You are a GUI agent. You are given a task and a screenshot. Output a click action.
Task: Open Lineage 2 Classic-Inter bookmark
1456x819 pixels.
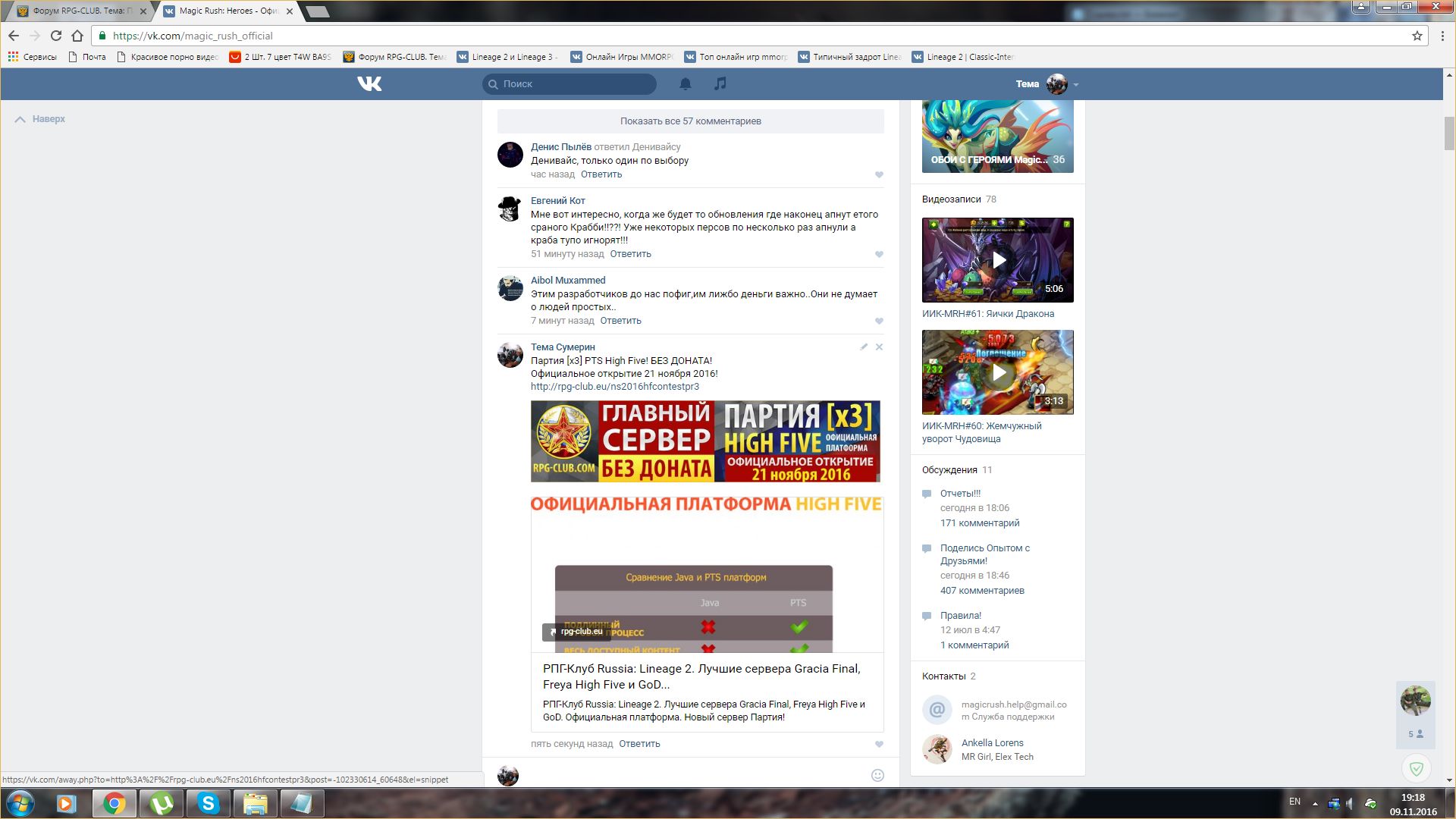coord(963,57)
